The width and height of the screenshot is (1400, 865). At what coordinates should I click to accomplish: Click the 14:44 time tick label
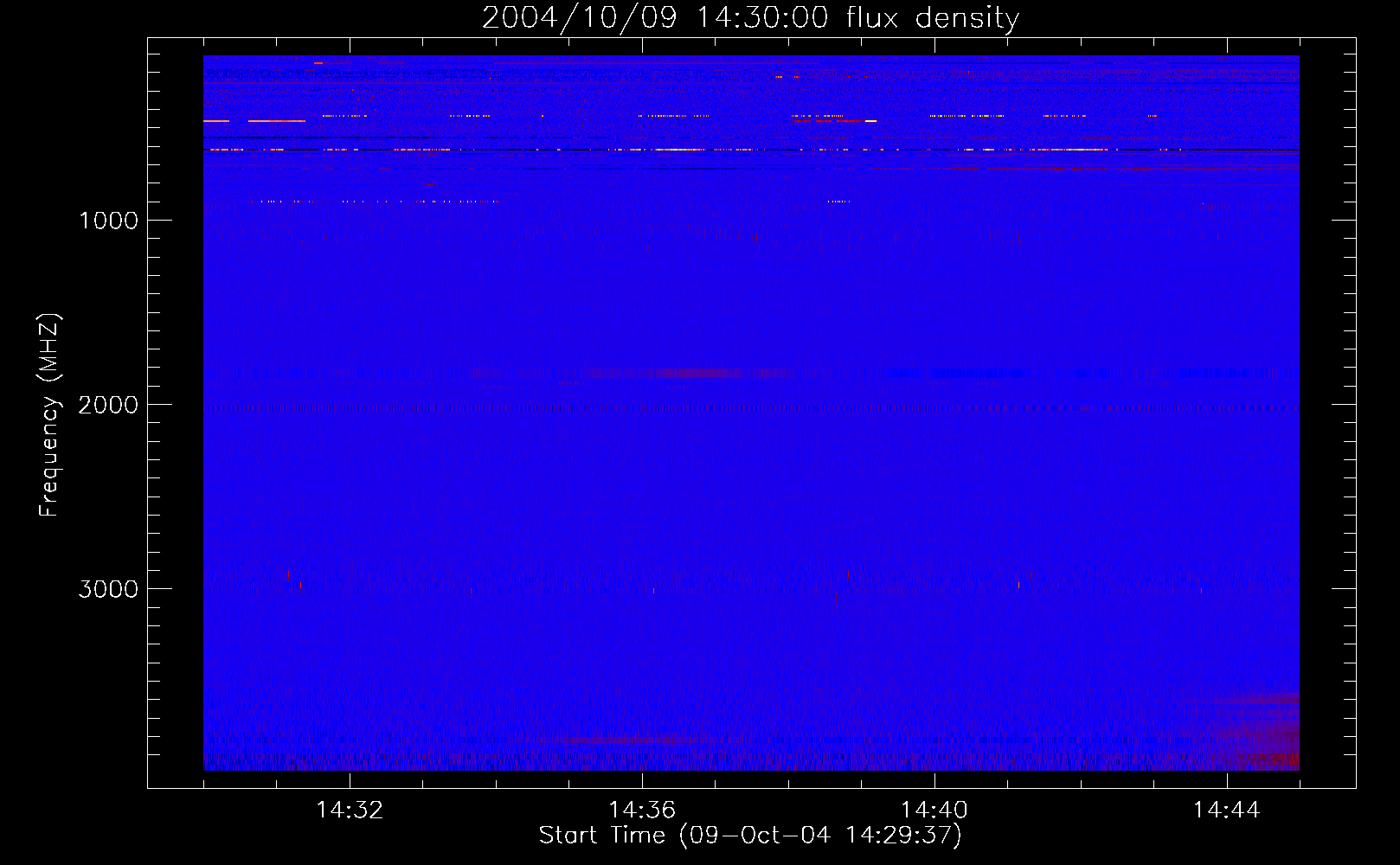(x=1227, y=811)
